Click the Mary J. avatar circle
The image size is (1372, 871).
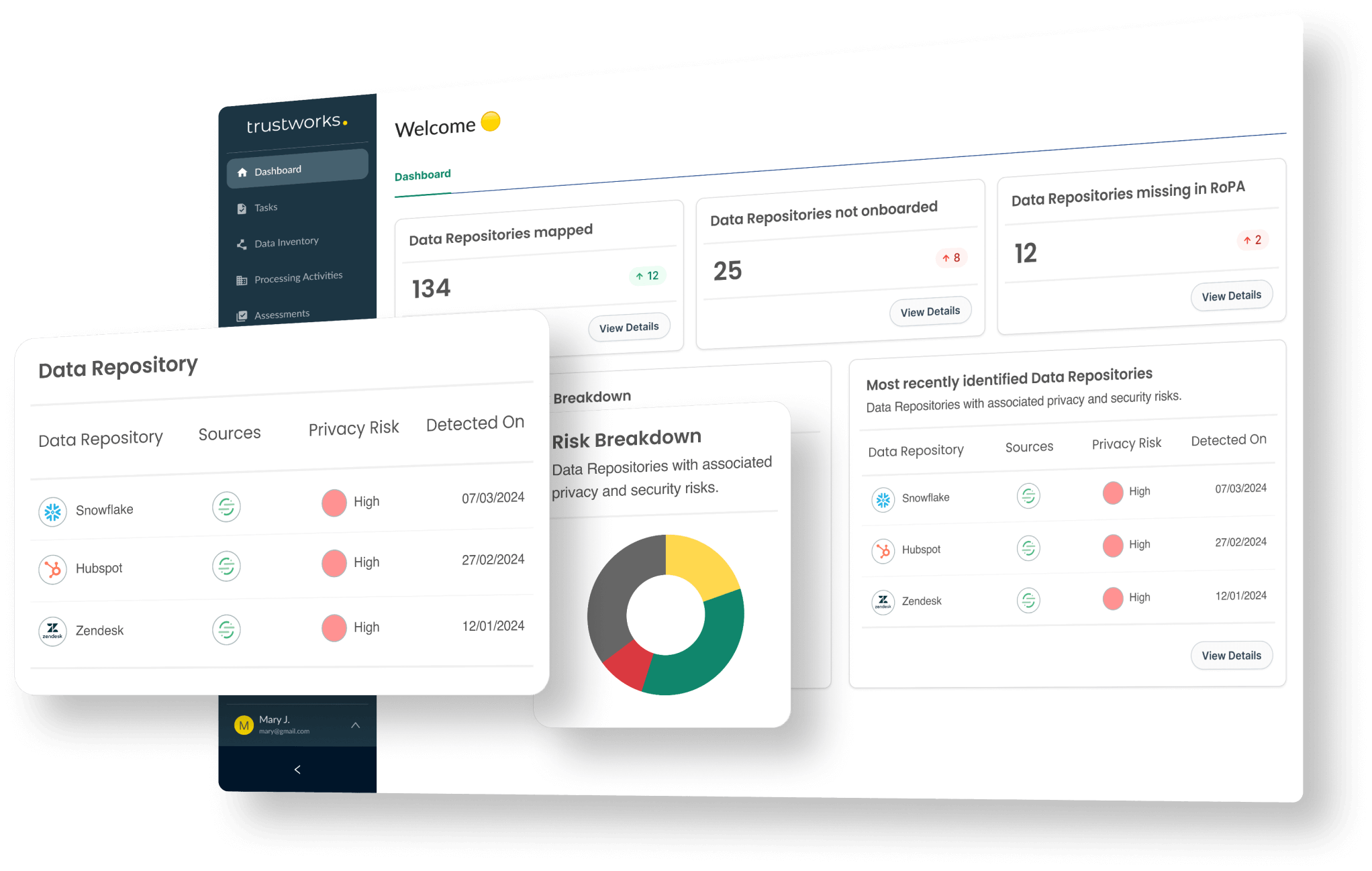pos(244,725)
